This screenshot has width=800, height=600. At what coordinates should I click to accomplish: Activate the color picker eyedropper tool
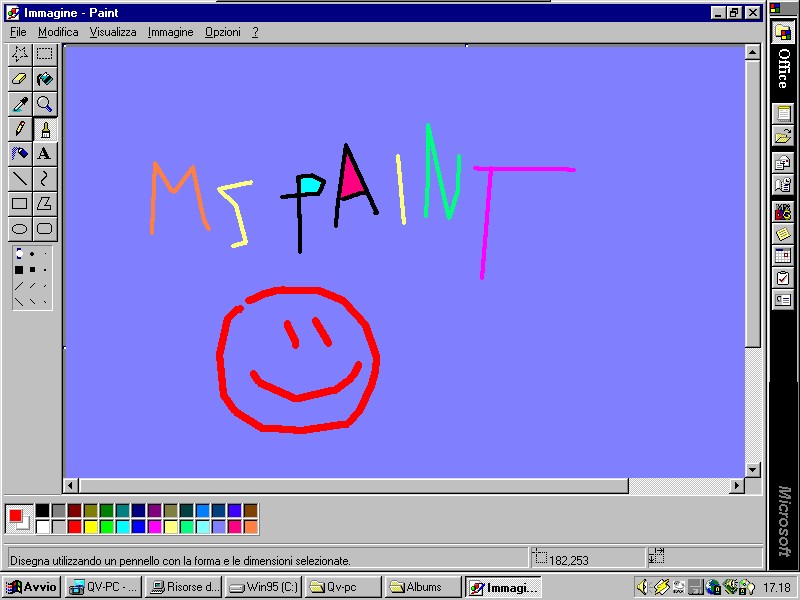(x=20, y=104)
